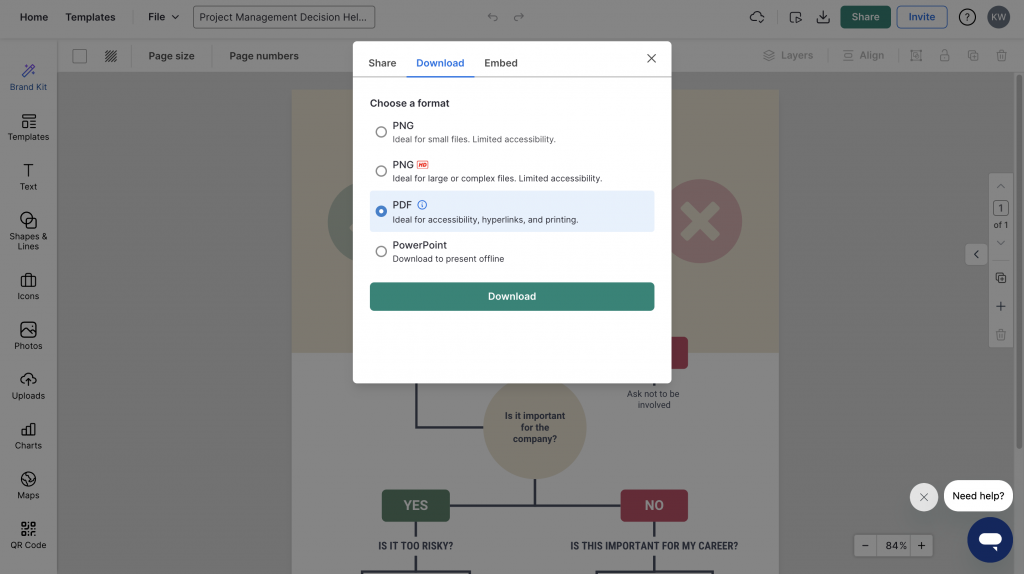Click the help question mark icon
Image resolution: width=1024 pixels, height=574 pixels.
pyautogui.click(x=967, y=17)
